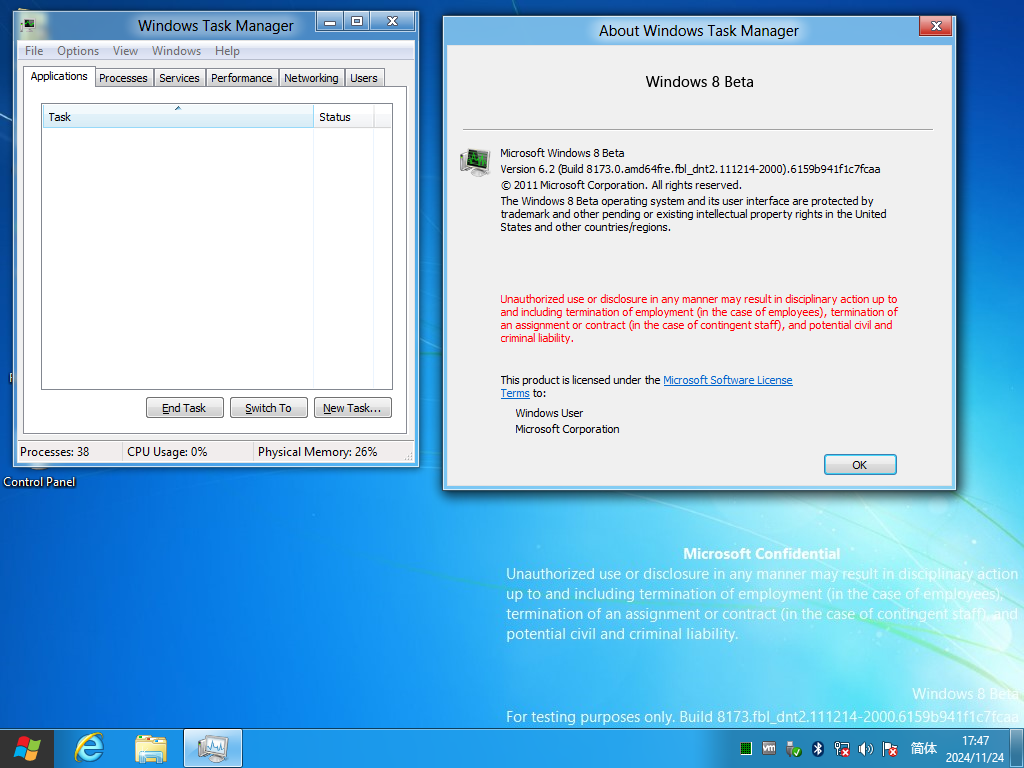Click Safely Remove Hardware tray icon
Screen dimensions: 1024x768
pos(793,748)
